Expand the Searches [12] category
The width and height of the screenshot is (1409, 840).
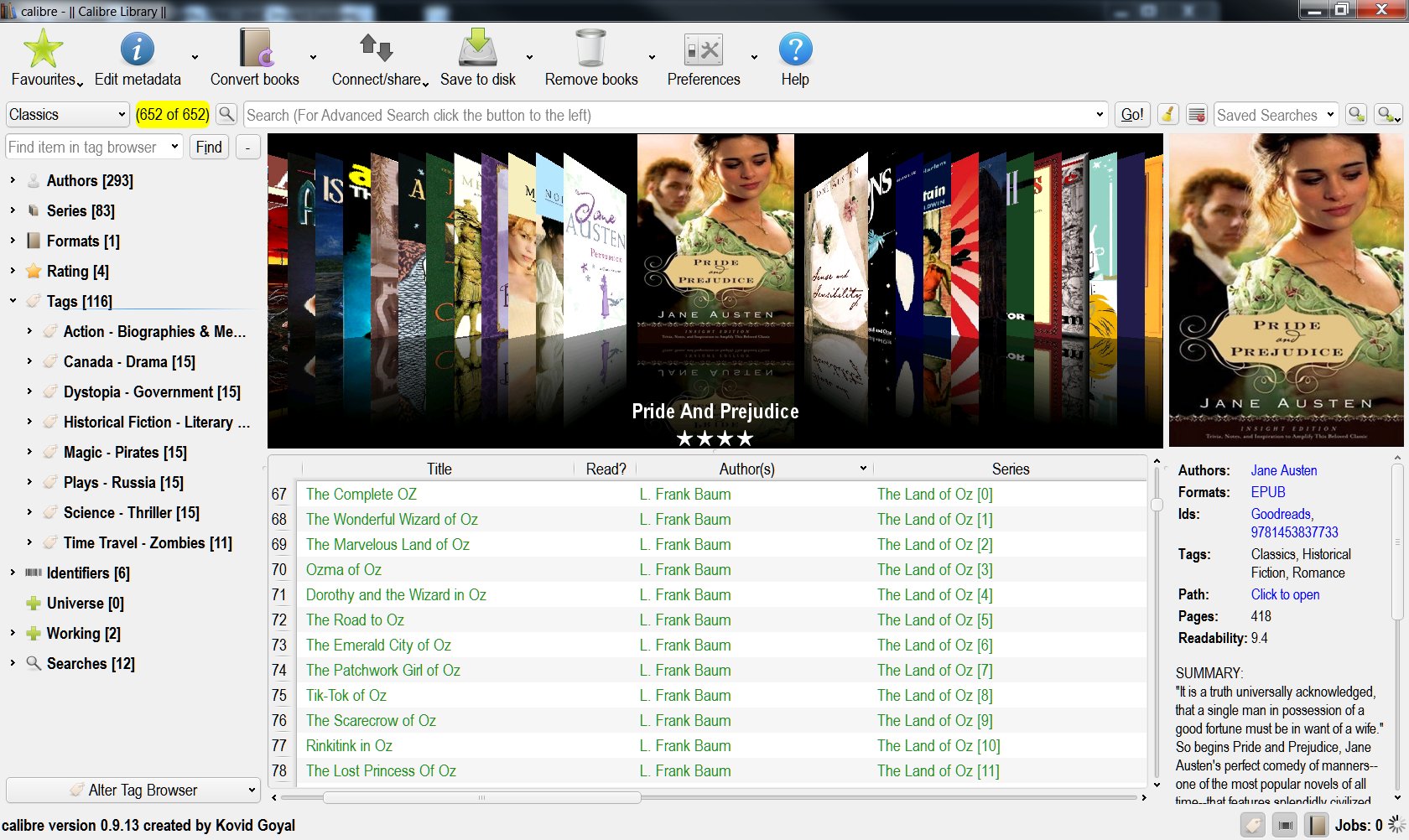(x=13, y=663)
